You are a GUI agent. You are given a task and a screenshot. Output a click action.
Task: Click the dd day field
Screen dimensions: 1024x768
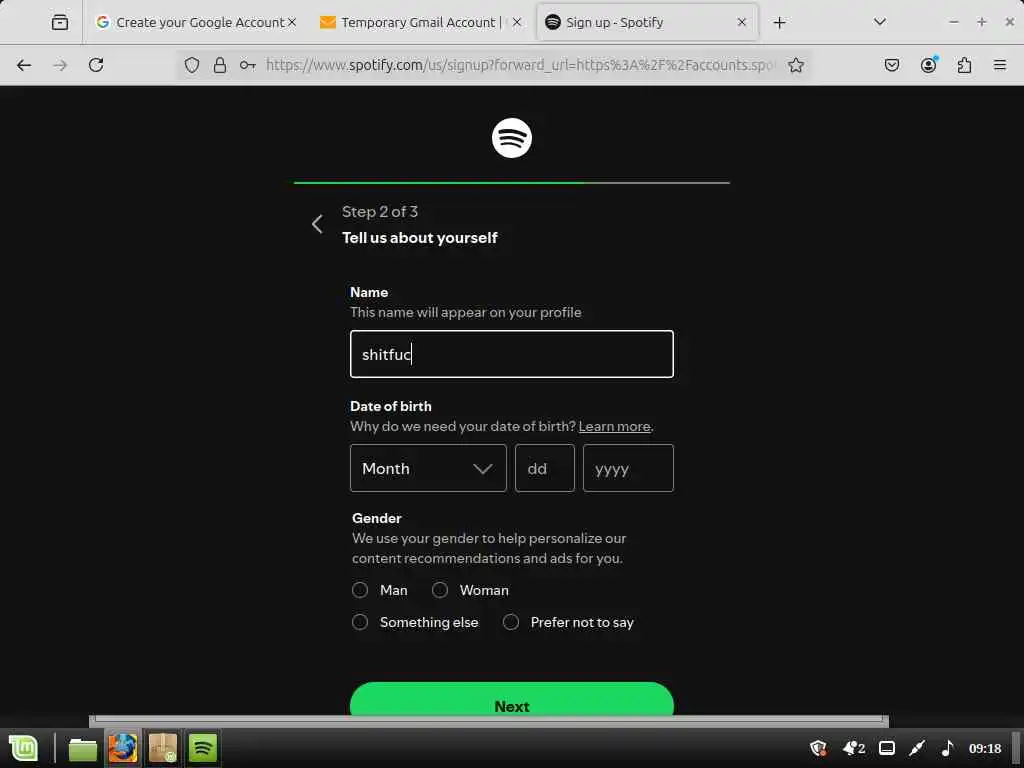(x=545, y=468)
